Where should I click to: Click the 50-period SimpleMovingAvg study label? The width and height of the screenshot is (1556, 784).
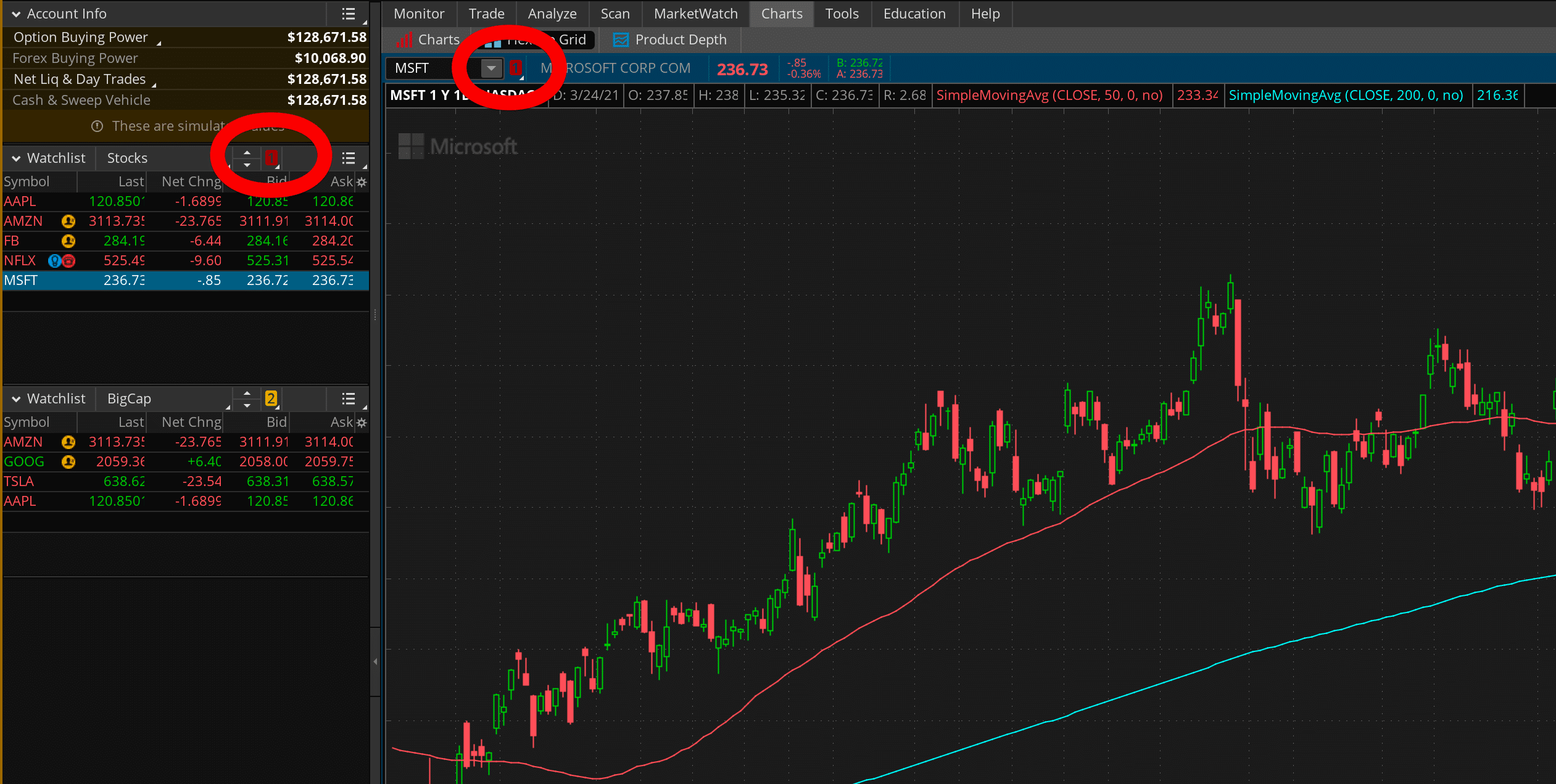pyautogui.click(x=1049, y=95)
